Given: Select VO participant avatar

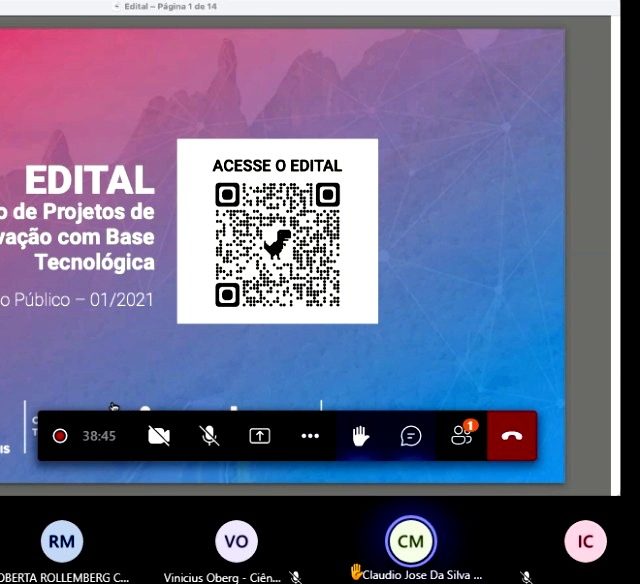Looking at the screenshot, I should tap(236, 541).
